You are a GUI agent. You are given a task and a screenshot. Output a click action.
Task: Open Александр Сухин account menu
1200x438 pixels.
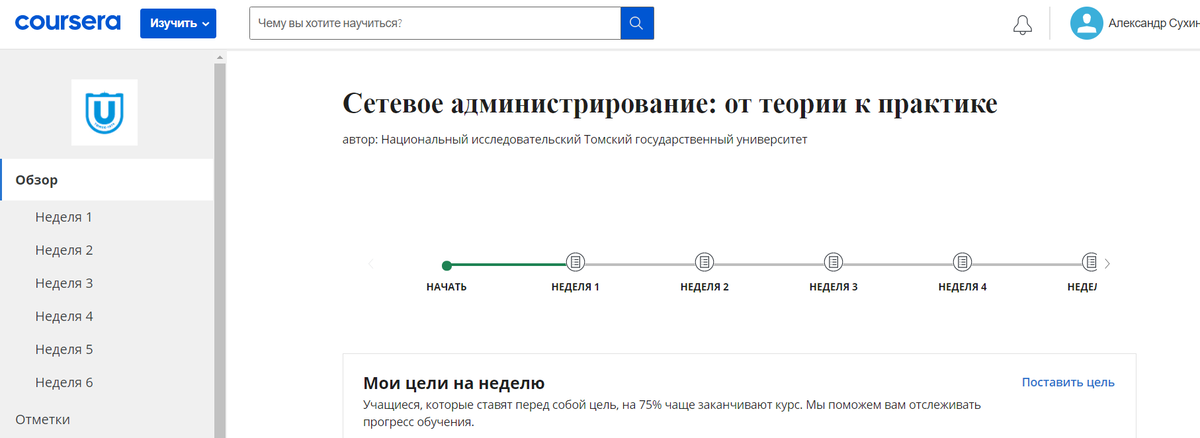click(x=1153, y=23)
